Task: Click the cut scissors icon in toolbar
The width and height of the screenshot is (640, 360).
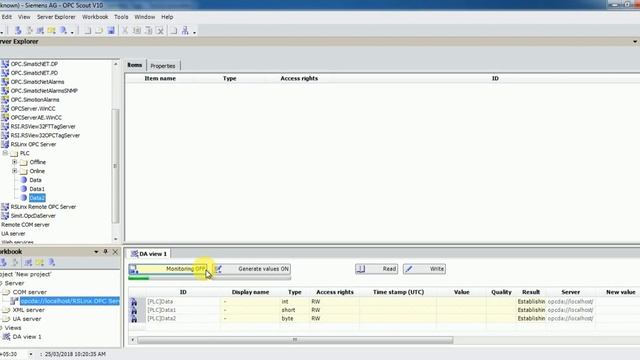Action: tap(125, 31)
